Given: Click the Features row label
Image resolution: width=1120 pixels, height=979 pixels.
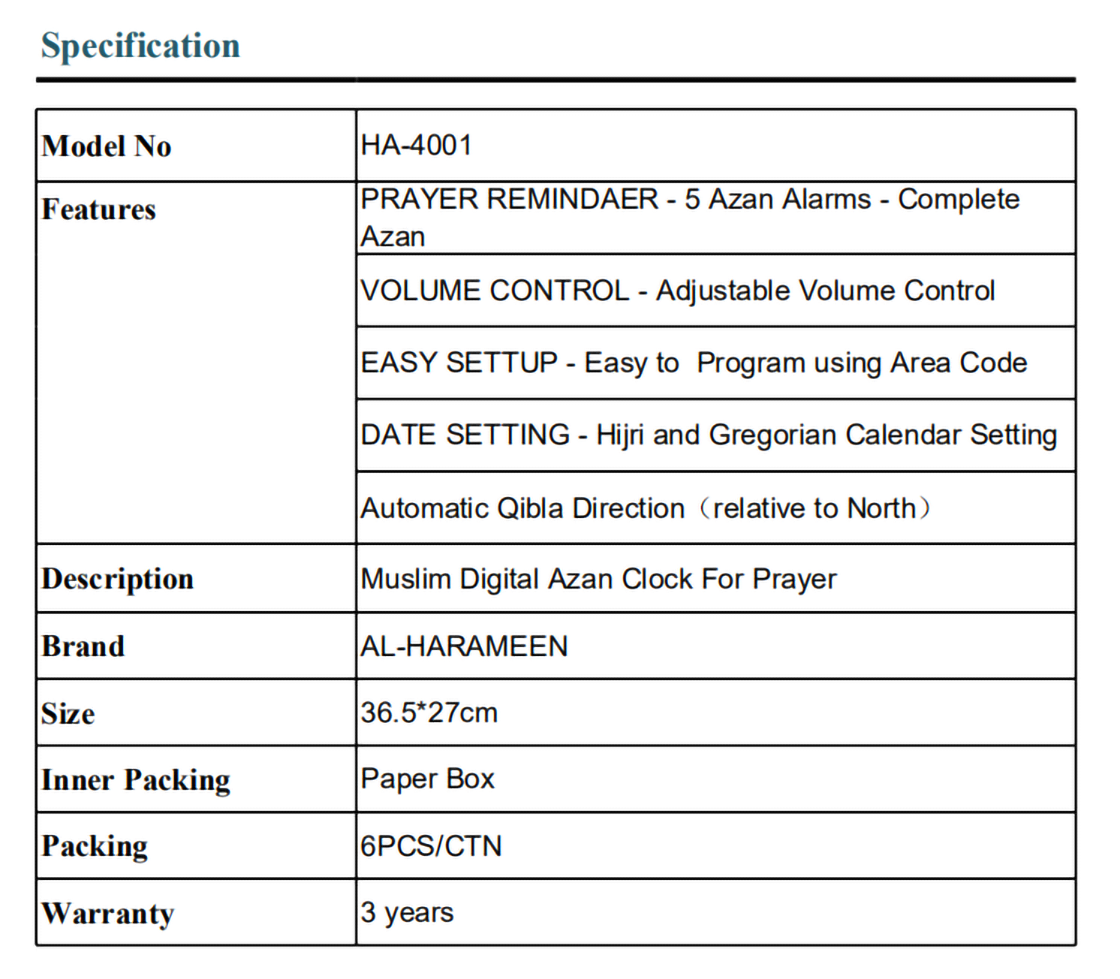Looking at the screenshot, I should click(x=99, y=210).
